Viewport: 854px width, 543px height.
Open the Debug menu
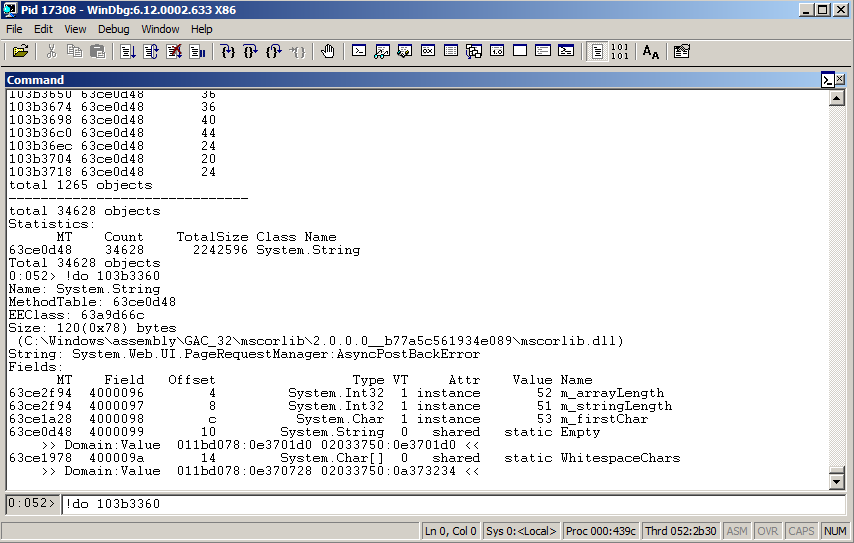click(x=113, y=29)
